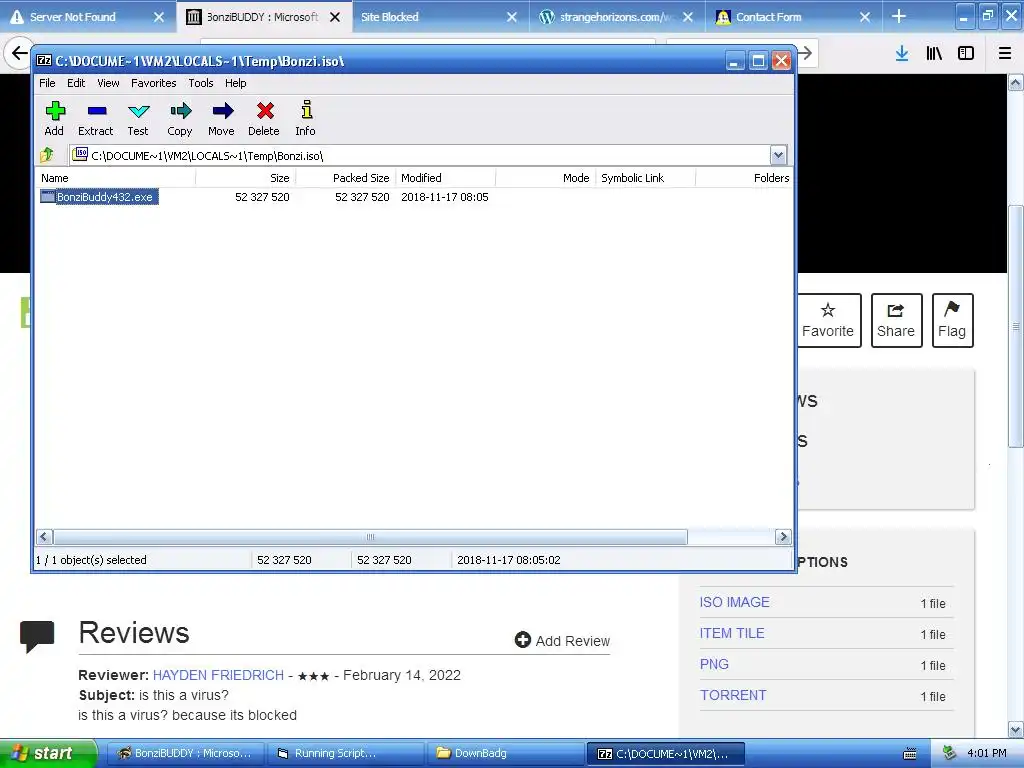1024x768 pixels.
Task: Click the horizontal scrollbar left arrow
Action: pyautogui.click(x=44, y=537)
